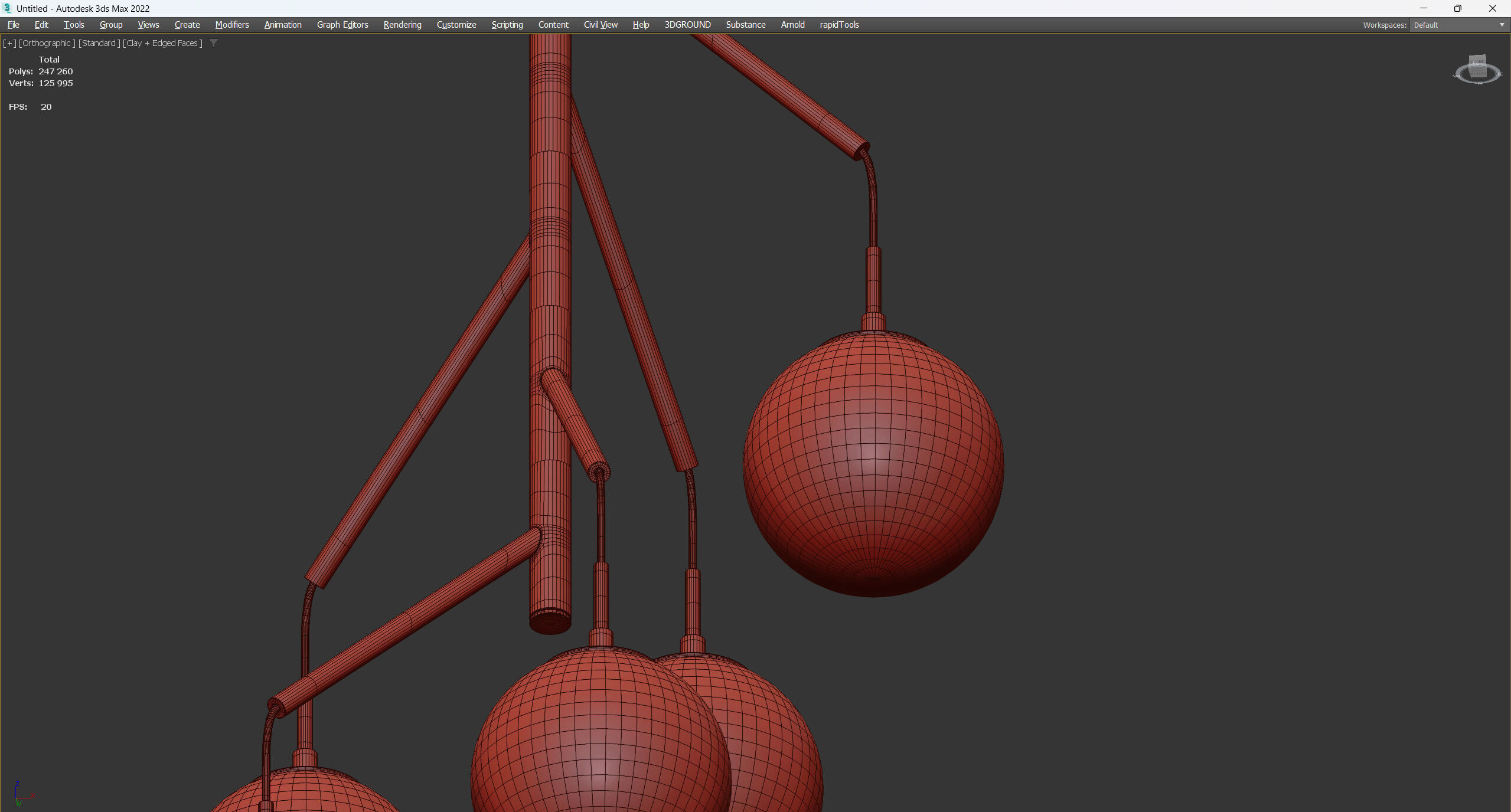The height and width of the screenshot is (812, 1511).
Task: Open the rapidTools menu
Action: [839, 25]
